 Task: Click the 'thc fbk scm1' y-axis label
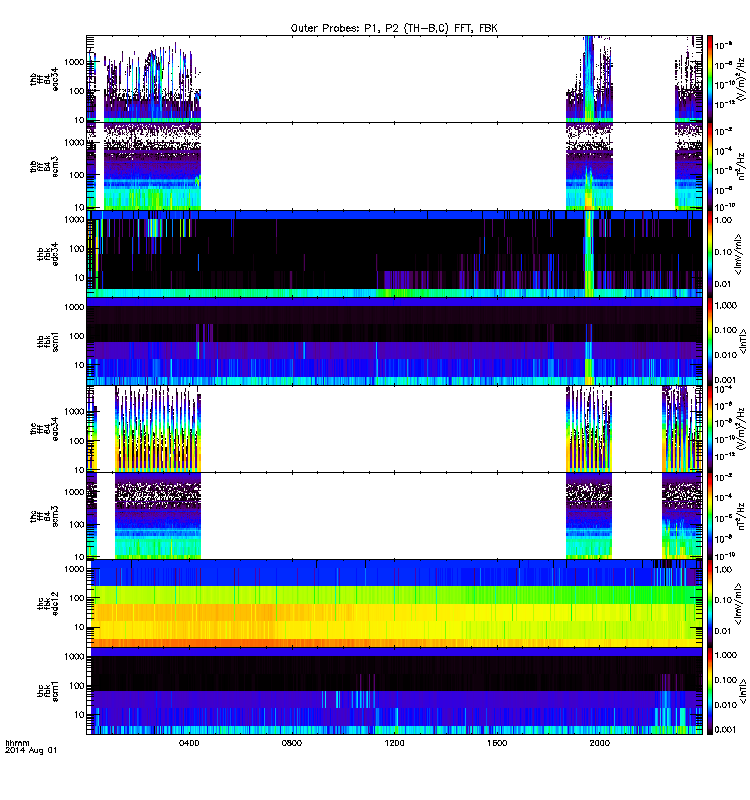click(x=47, y=691)
